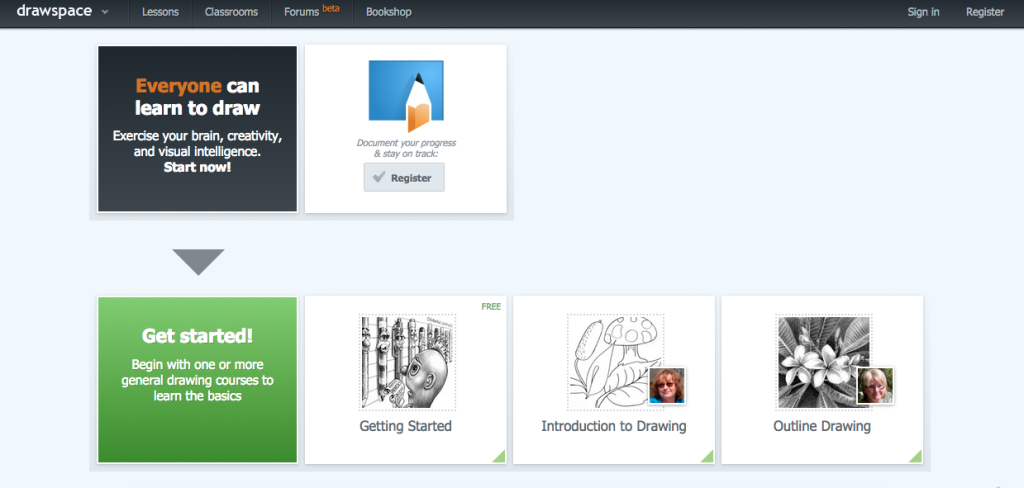Expand the drawspace dropdown arrow
The image size is (1024, 488).
[105, 12]
